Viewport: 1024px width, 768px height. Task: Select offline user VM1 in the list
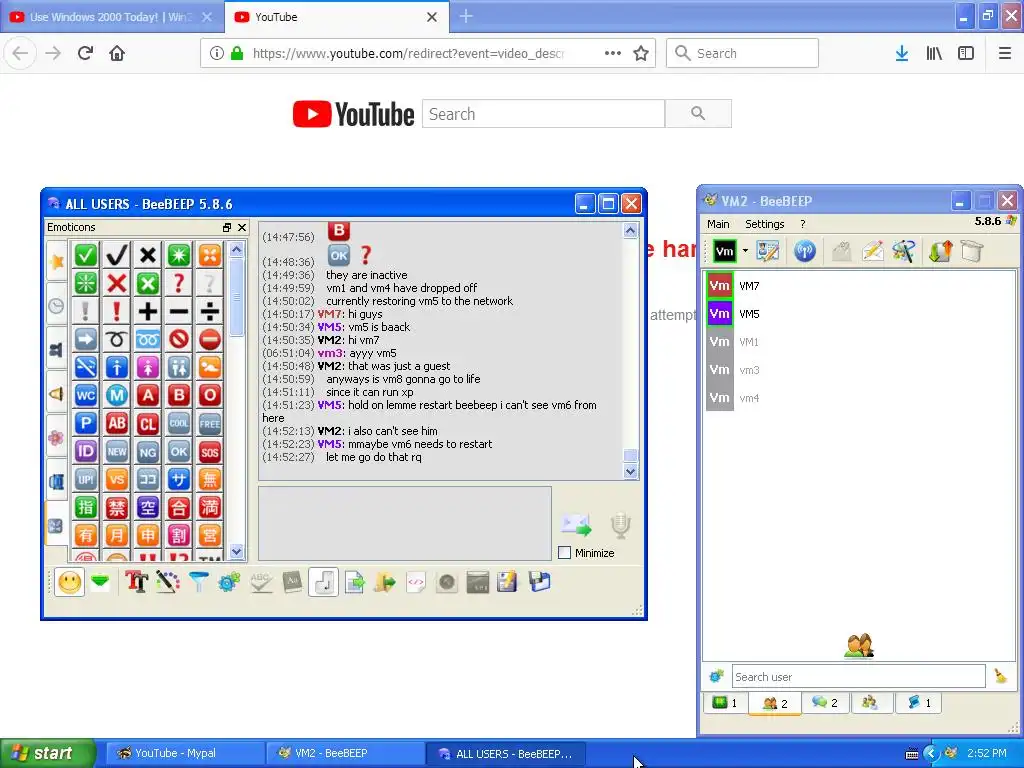[x=859, y=342]
